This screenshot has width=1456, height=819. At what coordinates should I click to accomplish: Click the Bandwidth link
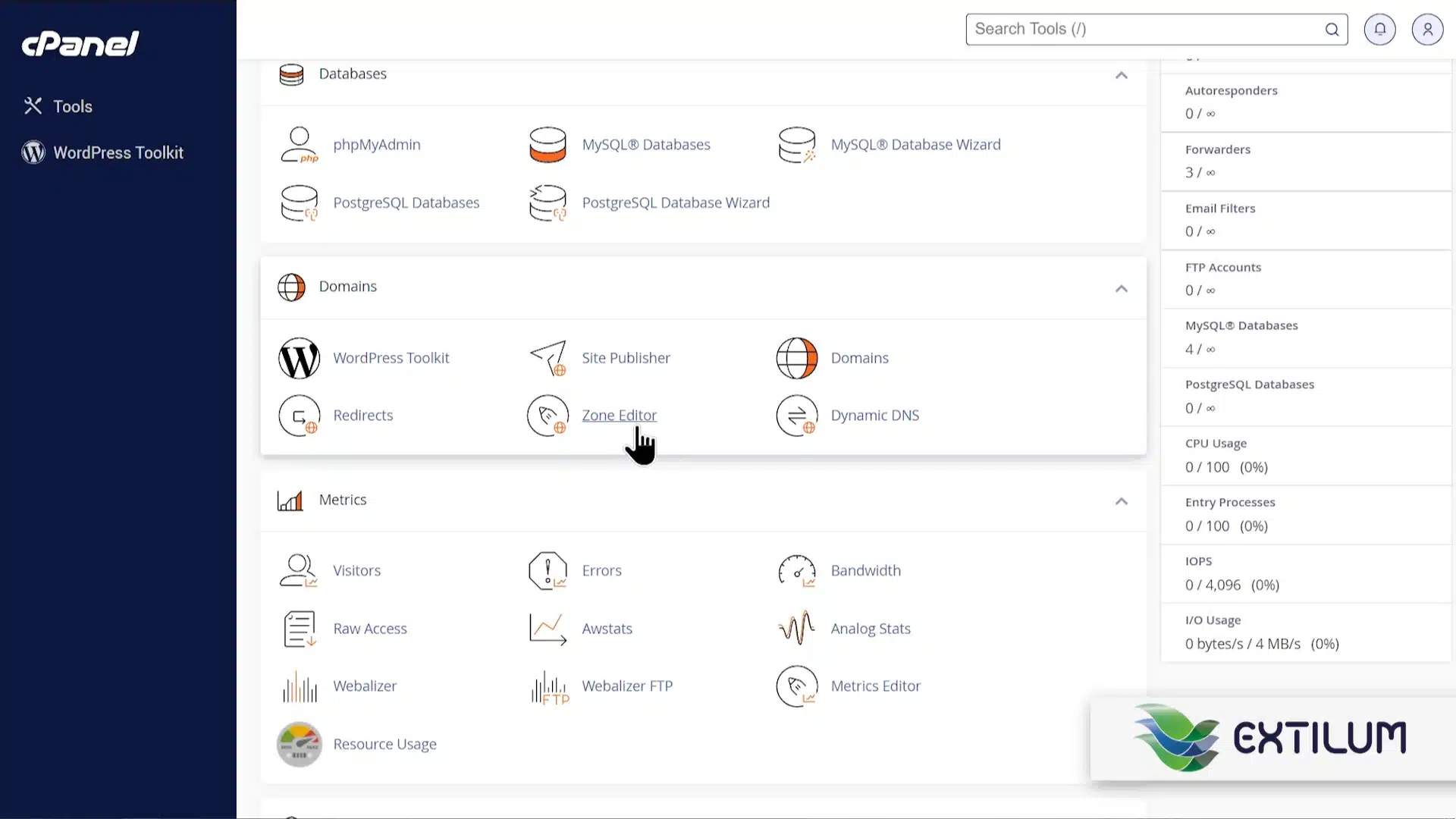click(866, 571)
